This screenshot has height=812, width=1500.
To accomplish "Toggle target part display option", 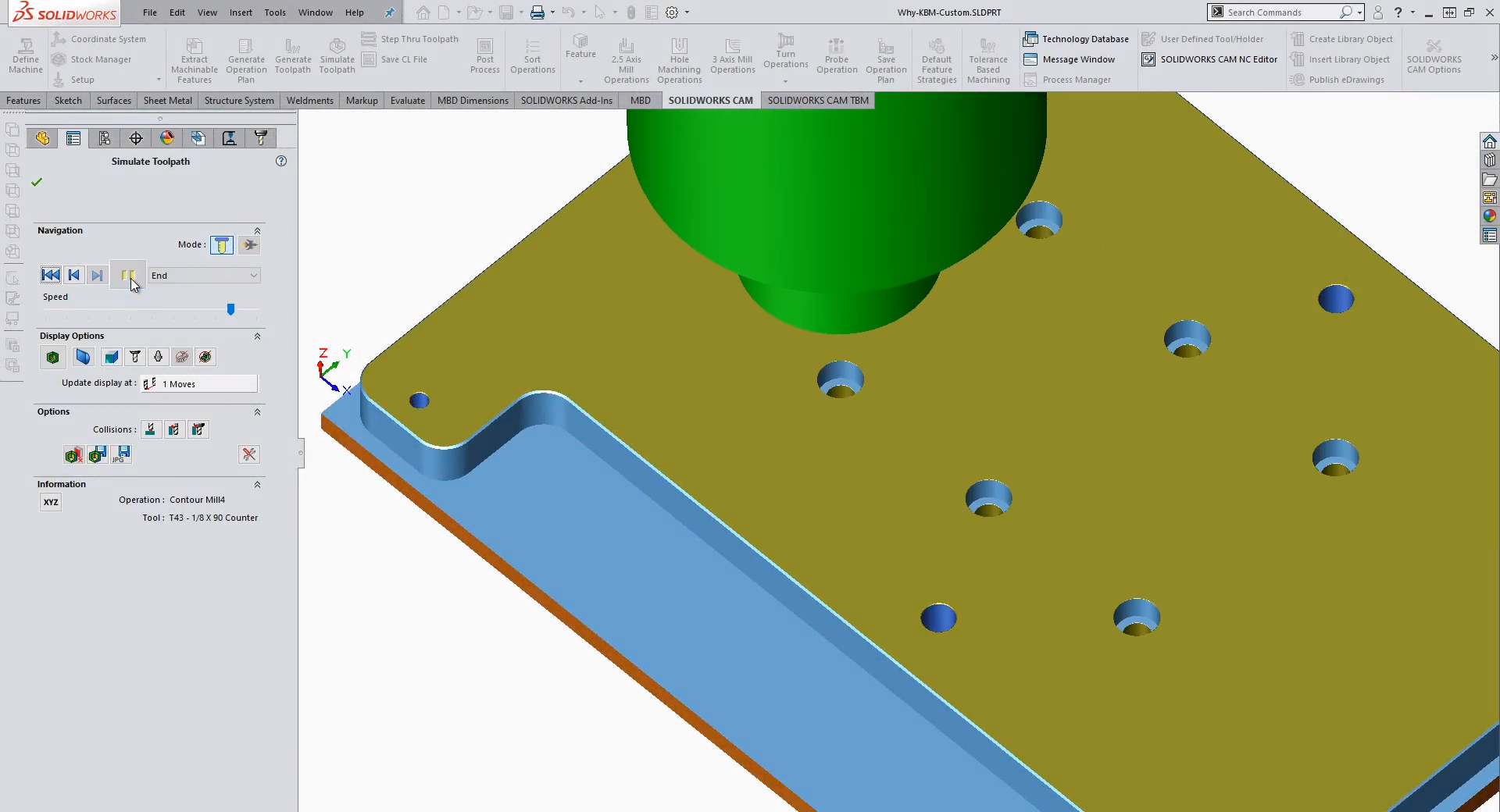I will pyautogui.click(x=83, y=357).
